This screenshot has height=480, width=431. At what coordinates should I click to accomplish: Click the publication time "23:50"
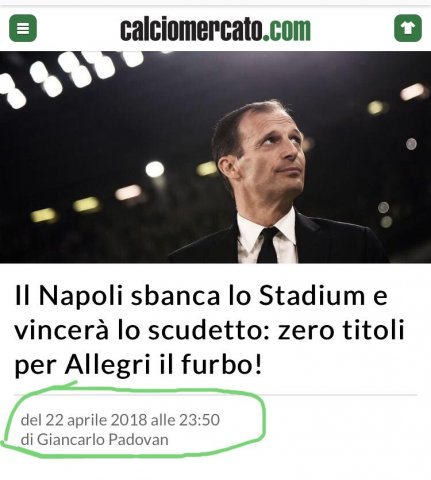coord(199,420)
